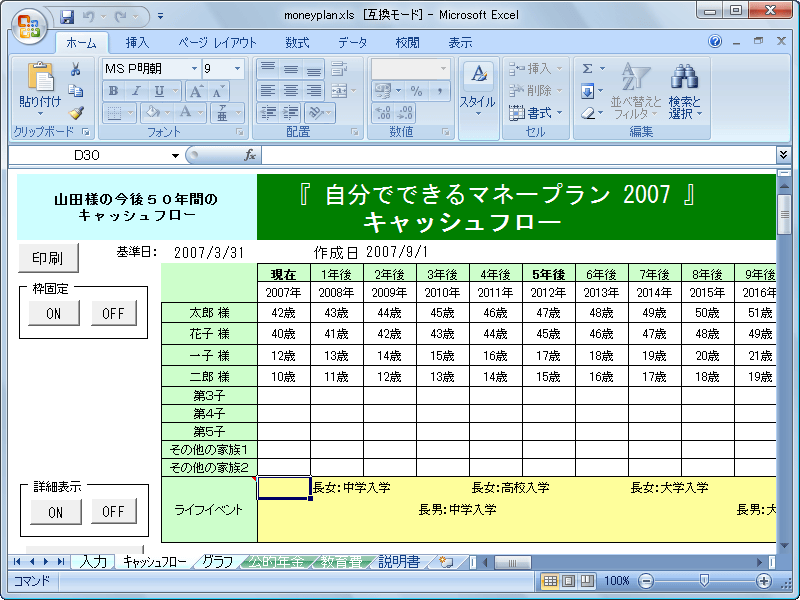The height and width of the screenshot is (600, 800).
Task: Expand the formula bar
Action: click(x=783, y=155)
